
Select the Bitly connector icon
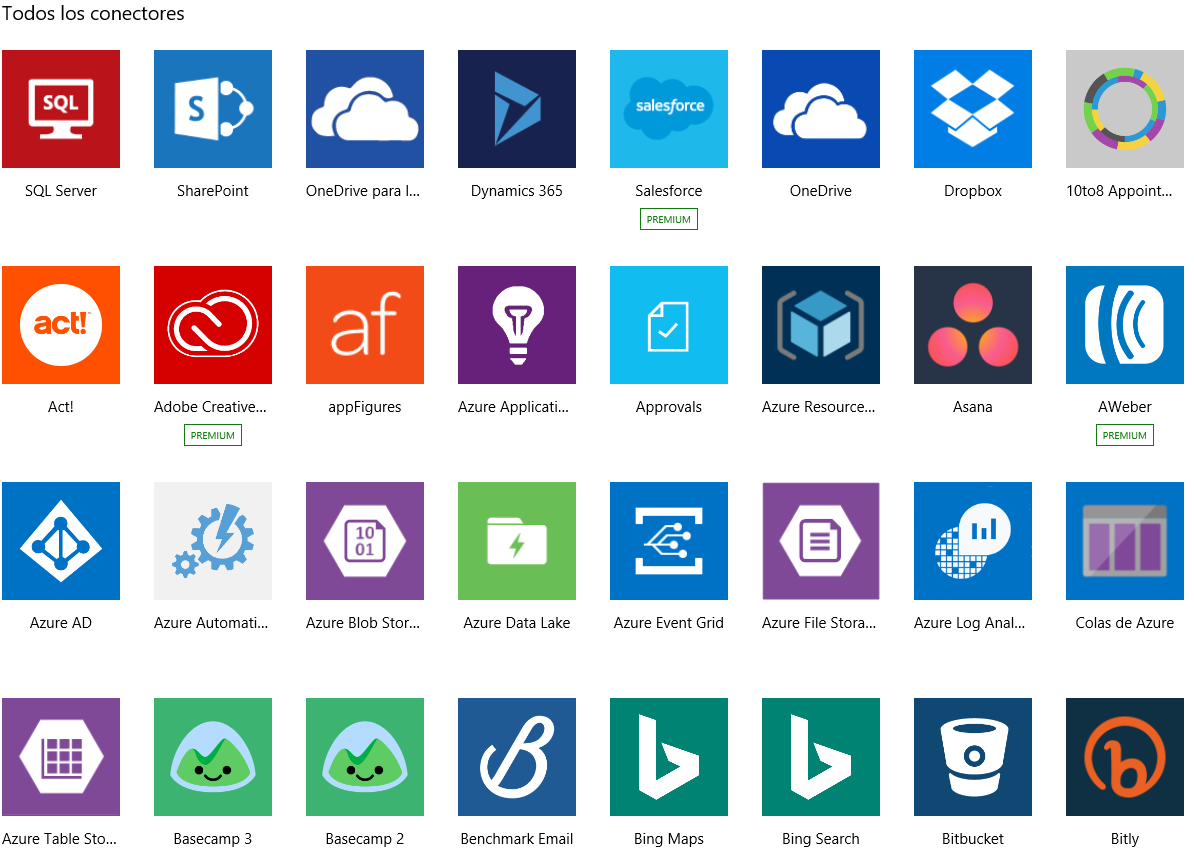[1125, 757]
